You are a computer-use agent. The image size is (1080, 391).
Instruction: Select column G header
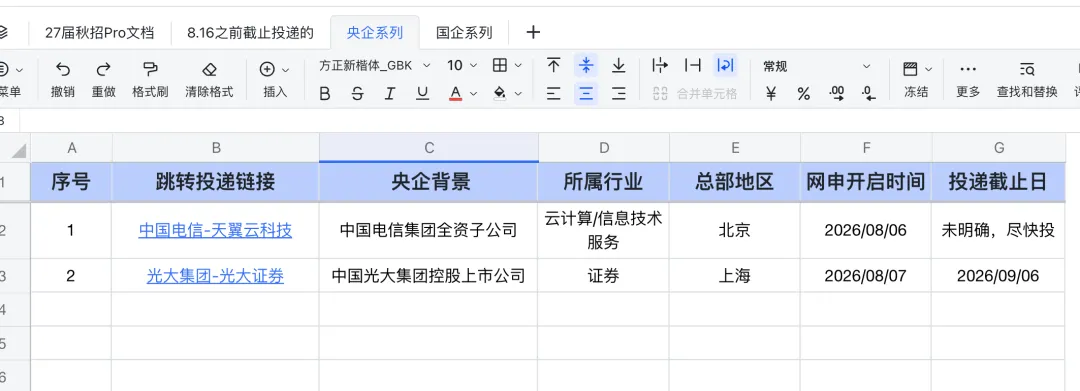(x=999, y=147)
